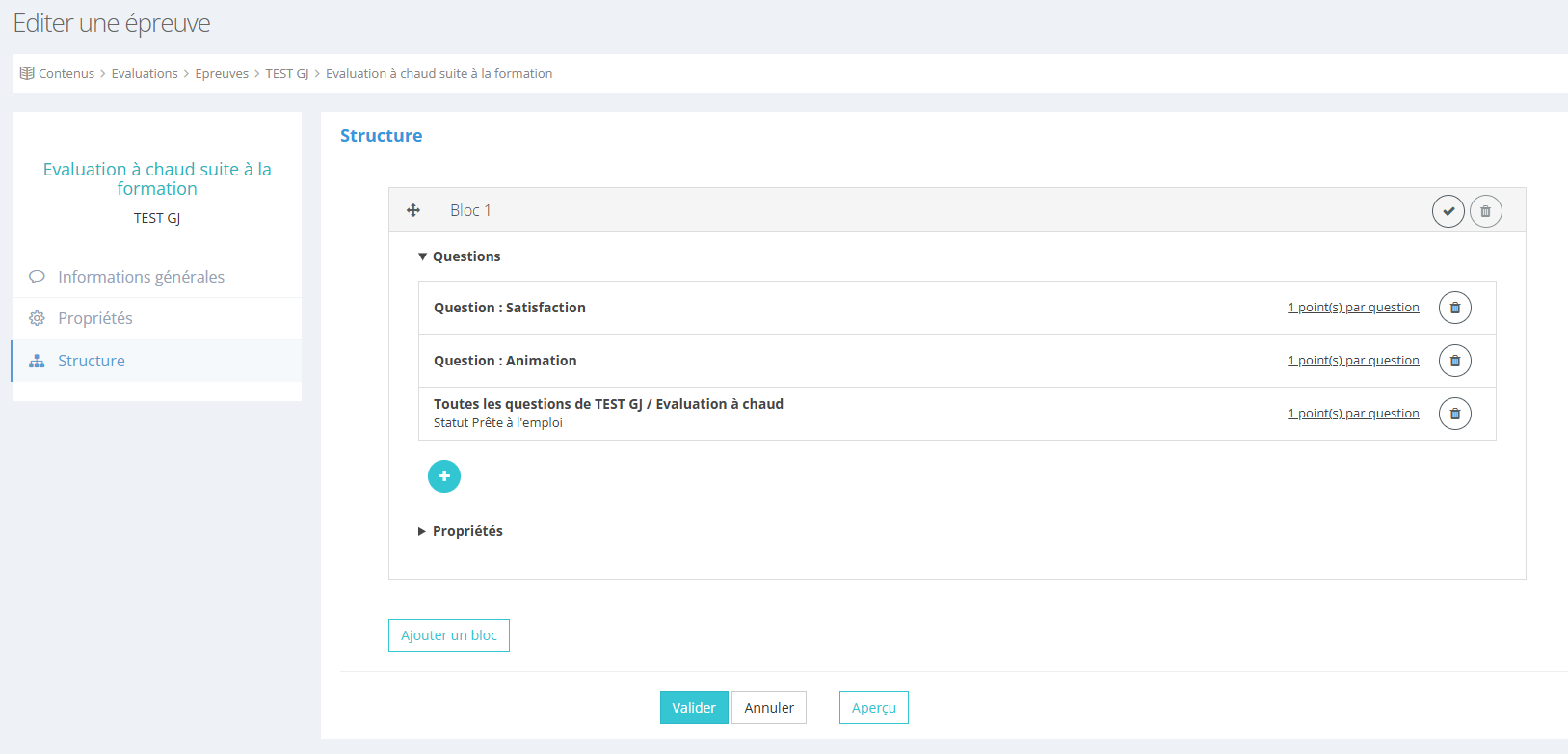This screenshot has width=1568, height=754.
Task: Click the book icon beside Contenus breadcrumb
Action: click(27, 73)
